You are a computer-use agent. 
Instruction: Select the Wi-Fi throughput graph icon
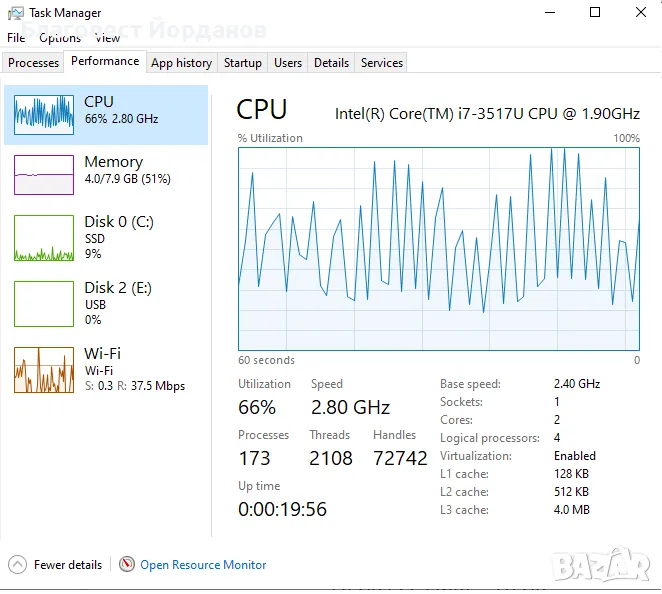44,370
